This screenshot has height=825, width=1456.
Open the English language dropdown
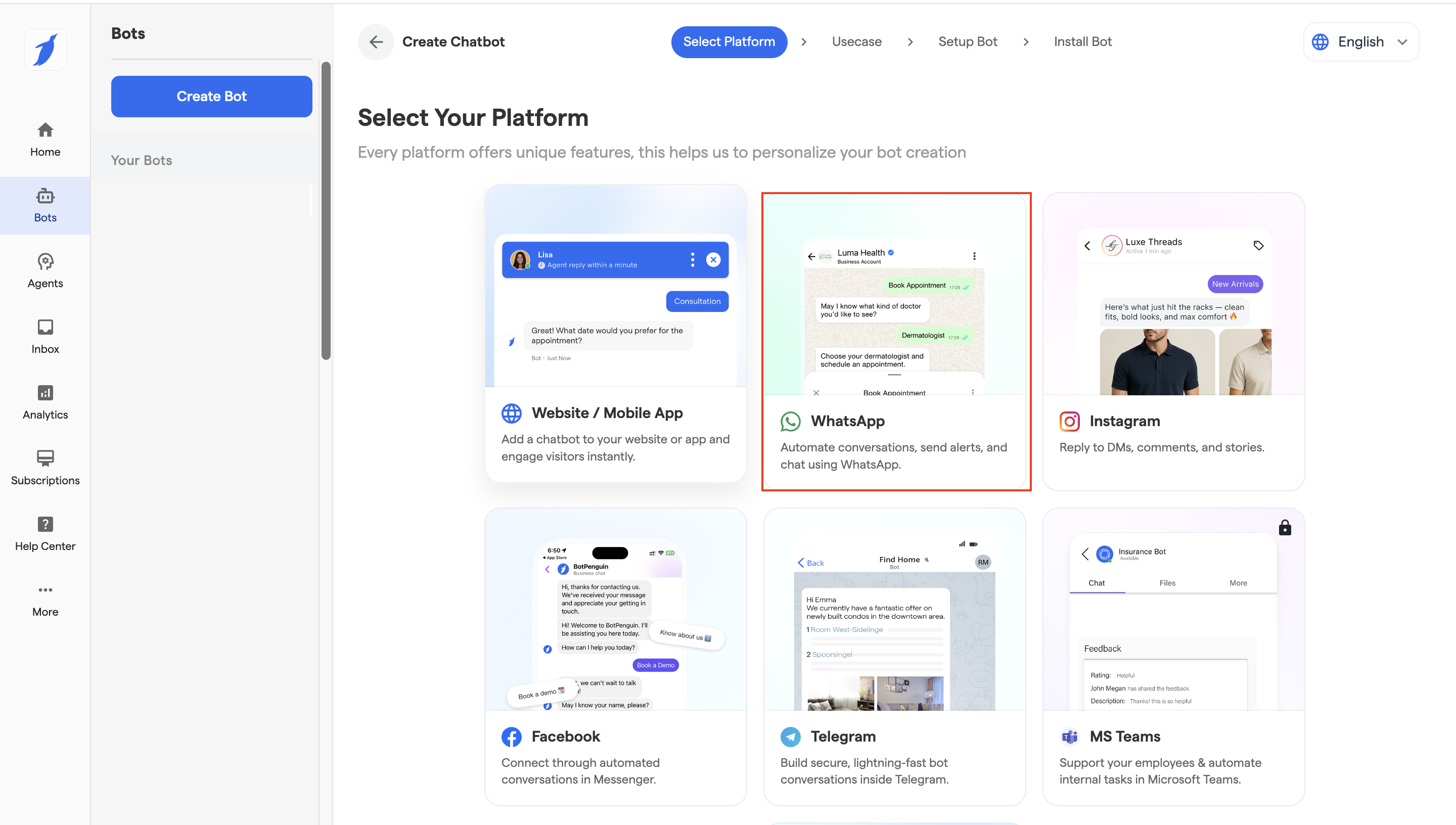click(1360, 42)
